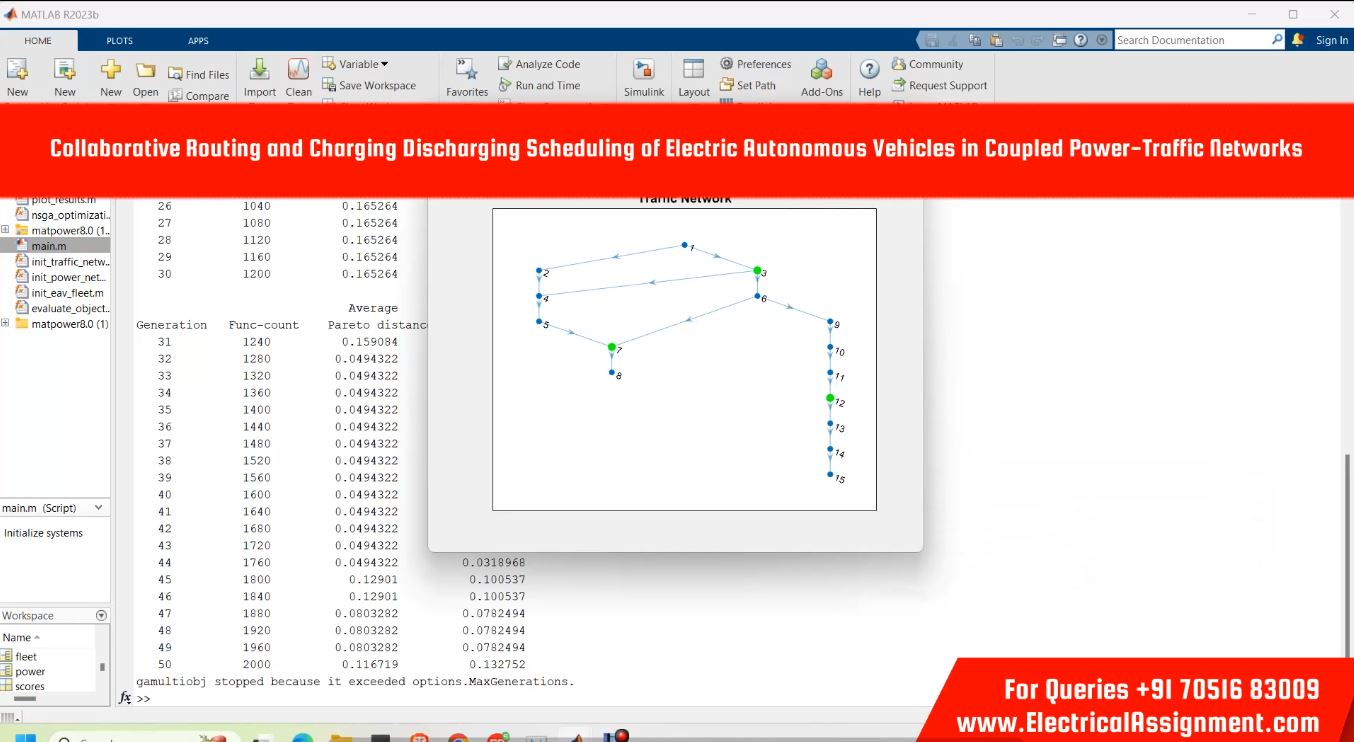Click the Import Data icon
The image size is (1354, 742).
[x=259, y=71]
